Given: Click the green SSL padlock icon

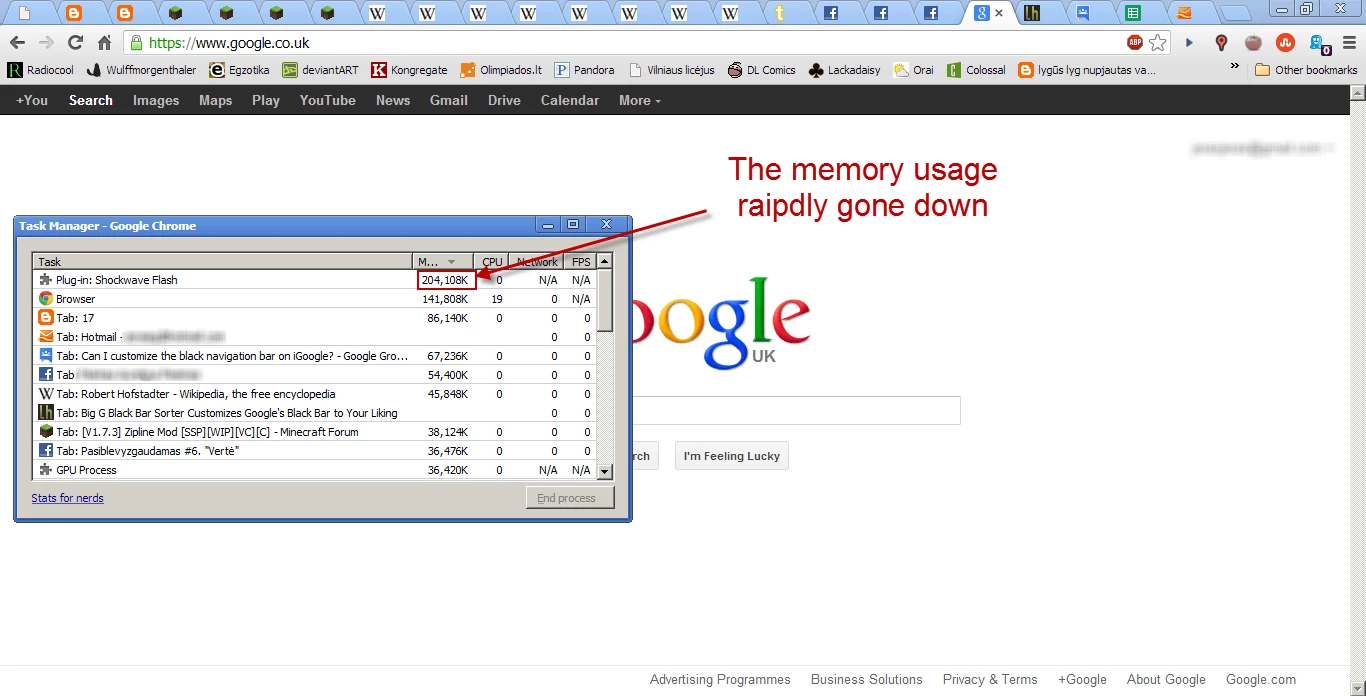Looking at the screenshot, I should [x=136, y=43].
